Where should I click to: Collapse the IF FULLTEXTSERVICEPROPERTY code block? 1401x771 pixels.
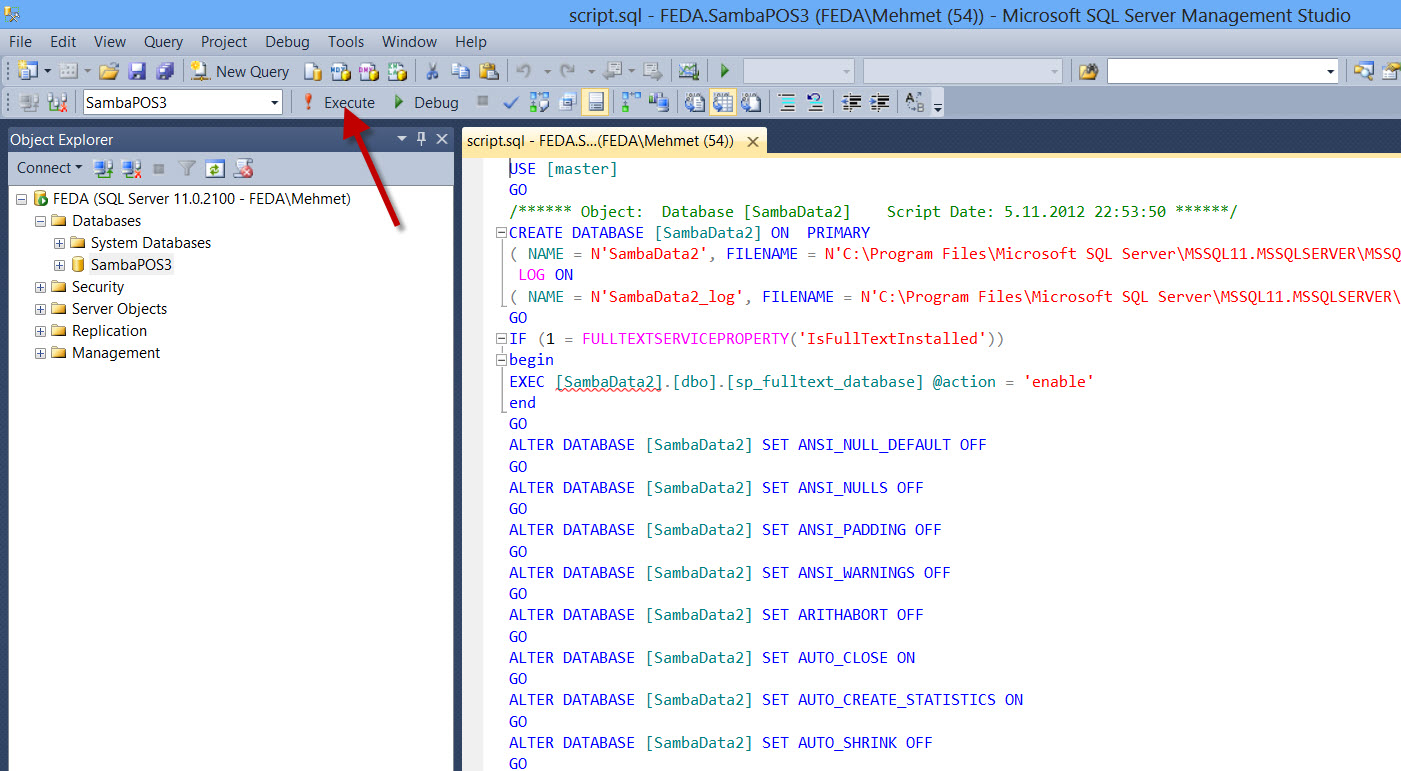tap(501, 338)
